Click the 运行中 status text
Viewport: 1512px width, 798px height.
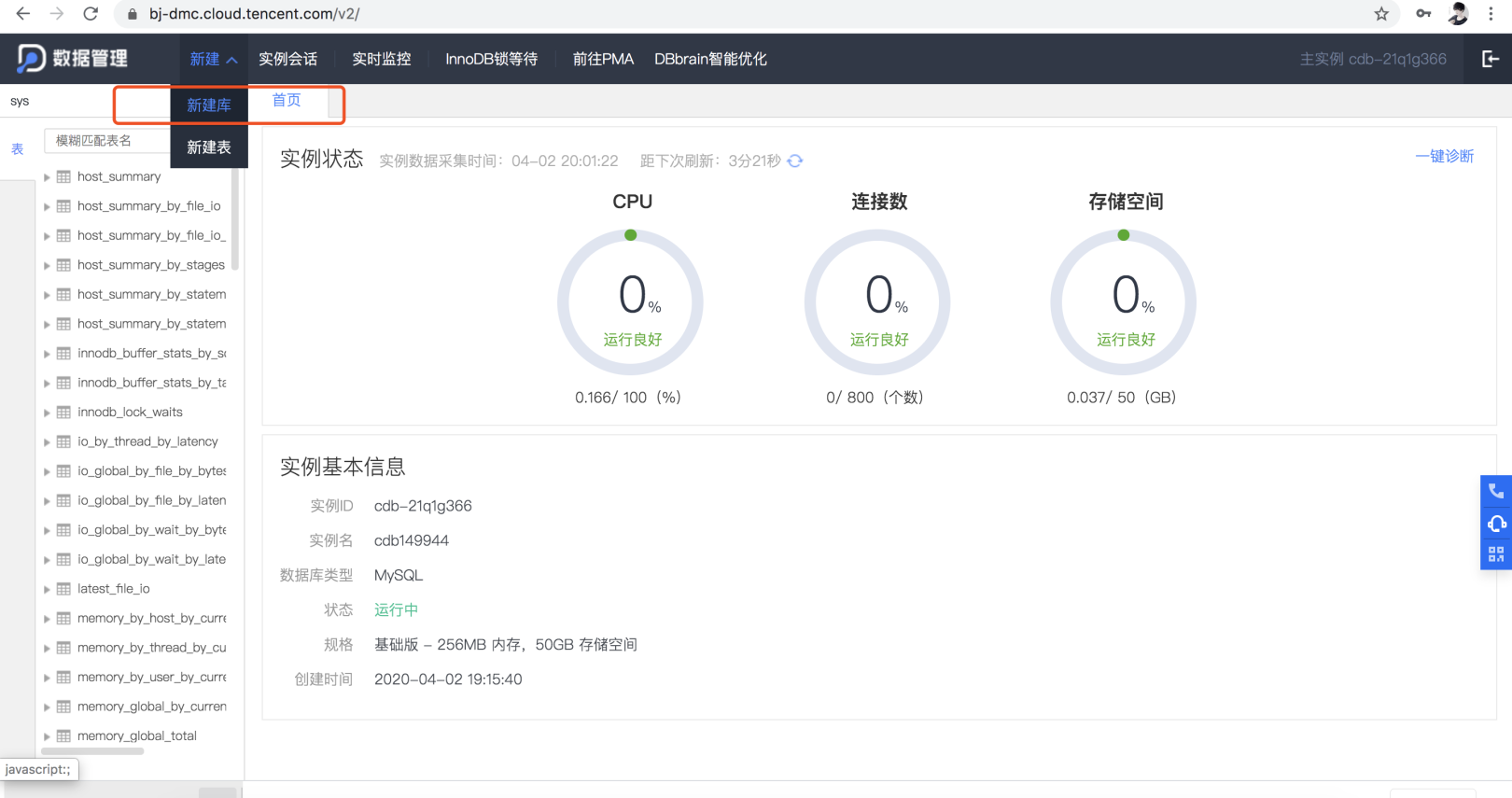397,609
